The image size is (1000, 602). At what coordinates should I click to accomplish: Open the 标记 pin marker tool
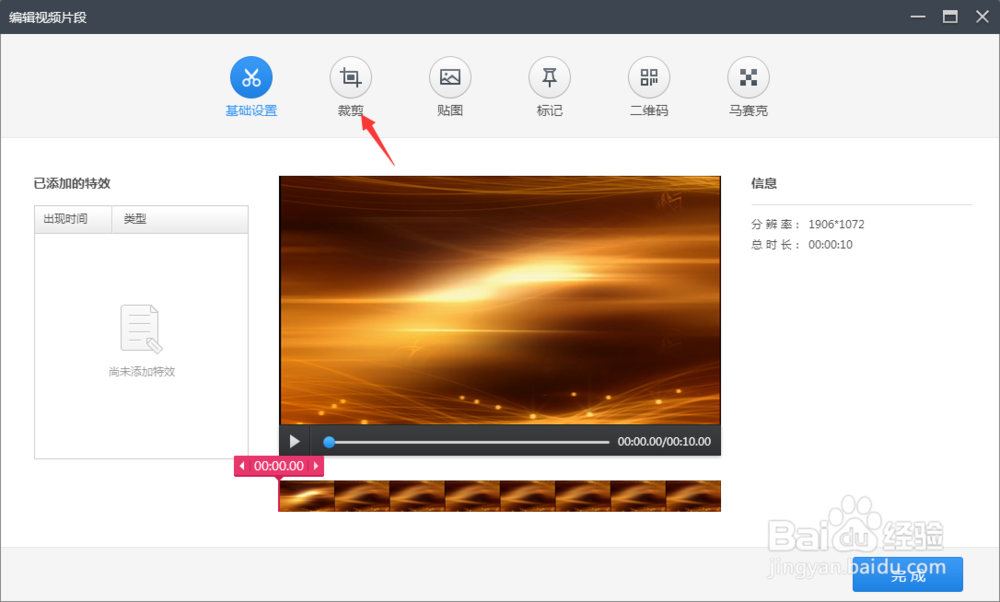[x=550, y=78]
